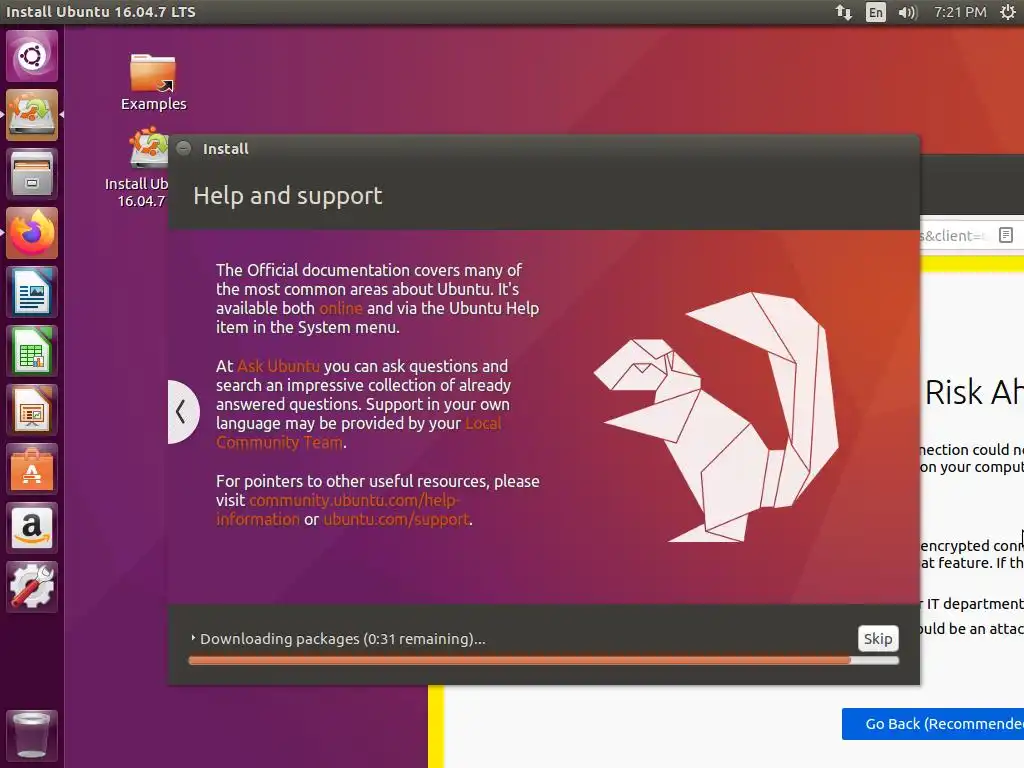
Task: Click the Firefox 'Risk Ah' warning heading
Action: coord(974,392)
